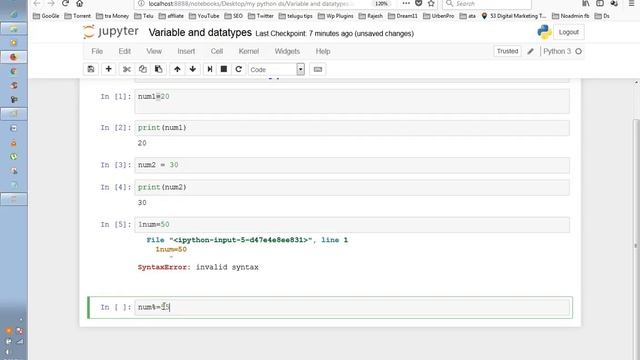This screenshot has height=360, width=640.
Task: Open 53 Digital Marketing bookmark
Action: [x=513, y=16]
